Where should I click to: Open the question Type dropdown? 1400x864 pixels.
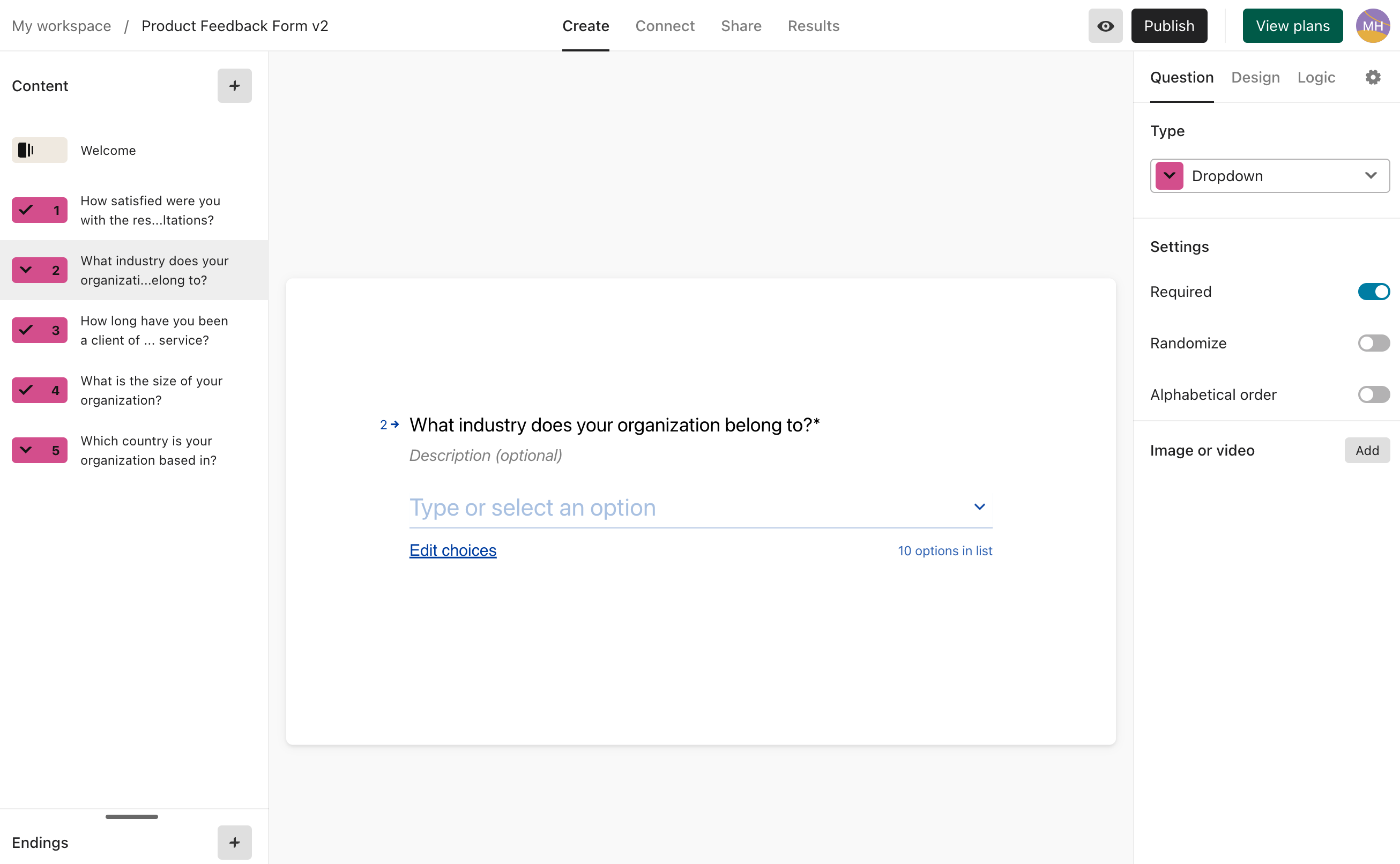(1269, 175)
